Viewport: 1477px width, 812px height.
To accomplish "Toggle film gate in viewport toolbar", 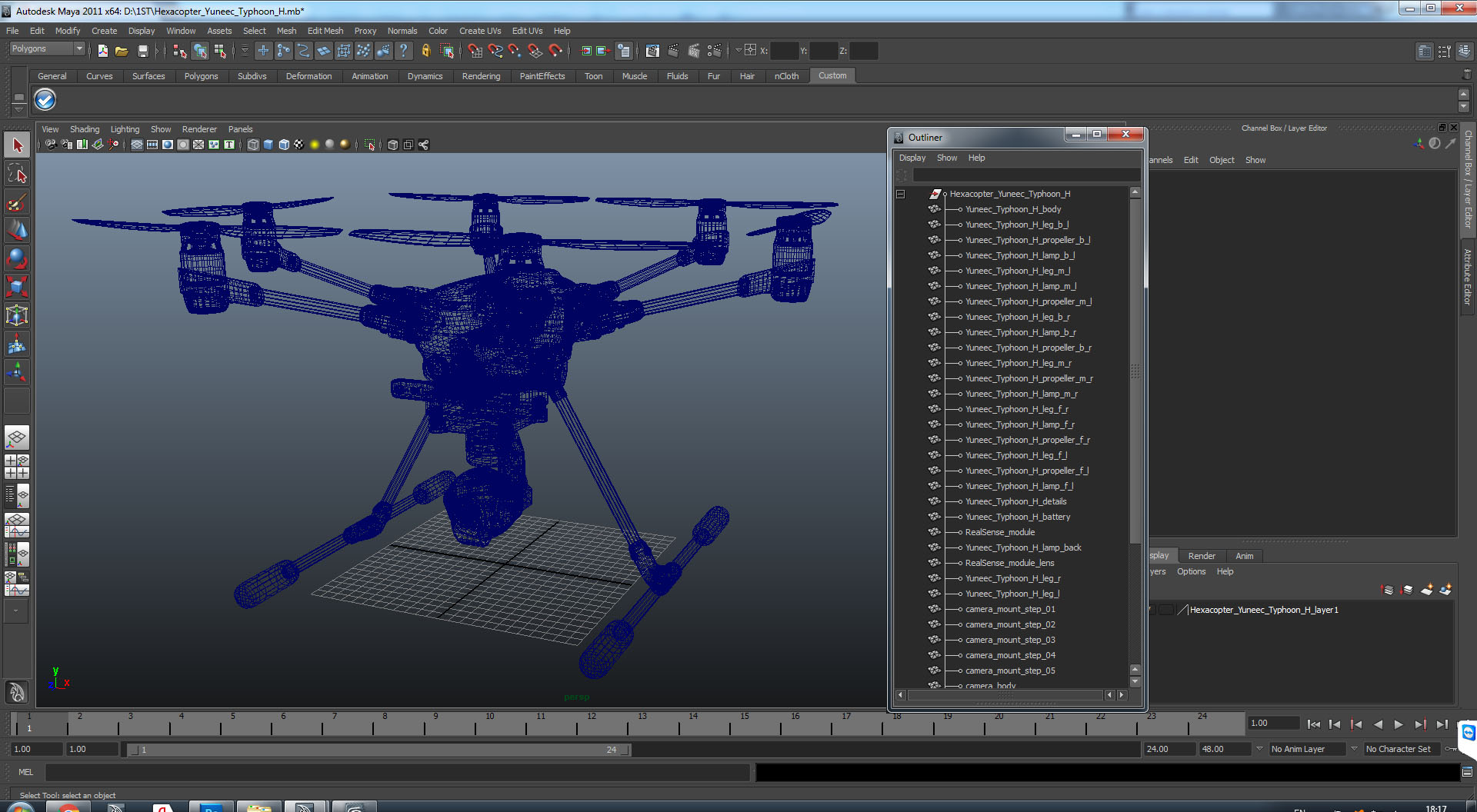I will (152, 145).
